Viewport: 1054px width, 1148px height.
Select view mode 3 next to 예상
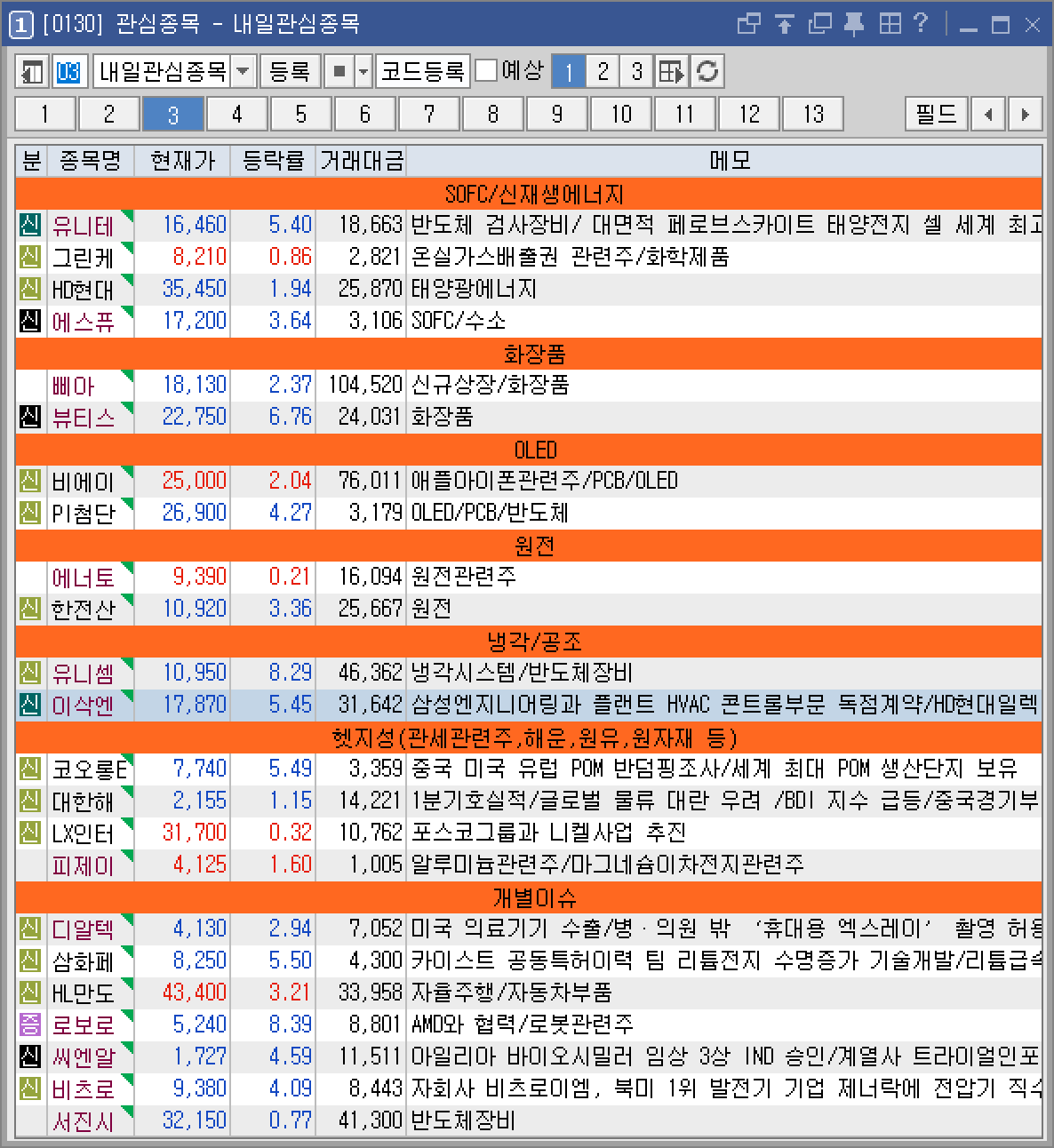click(636, 71)
